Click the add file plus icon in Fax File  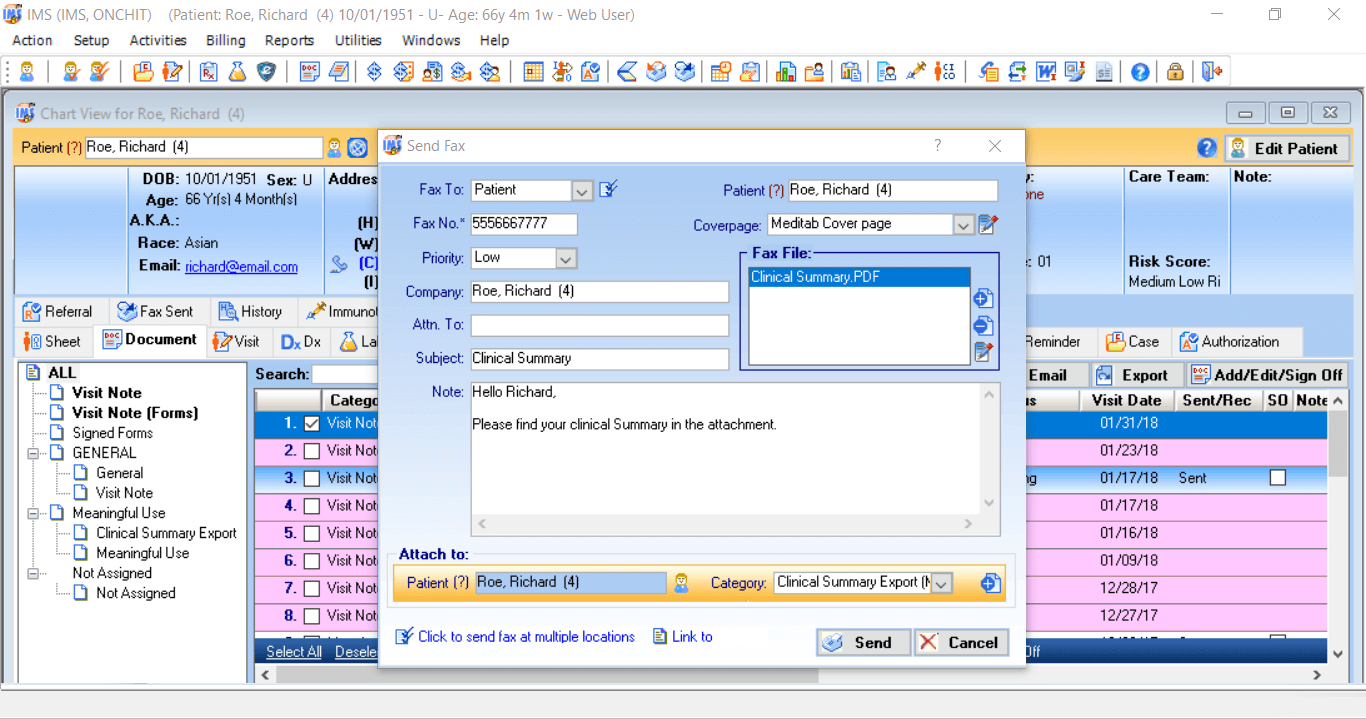(x=983, y=298)
